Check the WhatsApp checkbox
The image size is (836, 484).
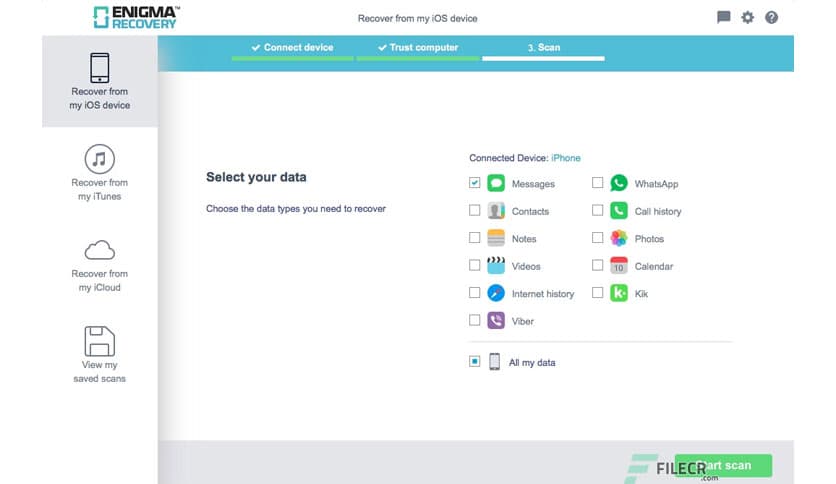pyautogui.click(x=598, y=183)
